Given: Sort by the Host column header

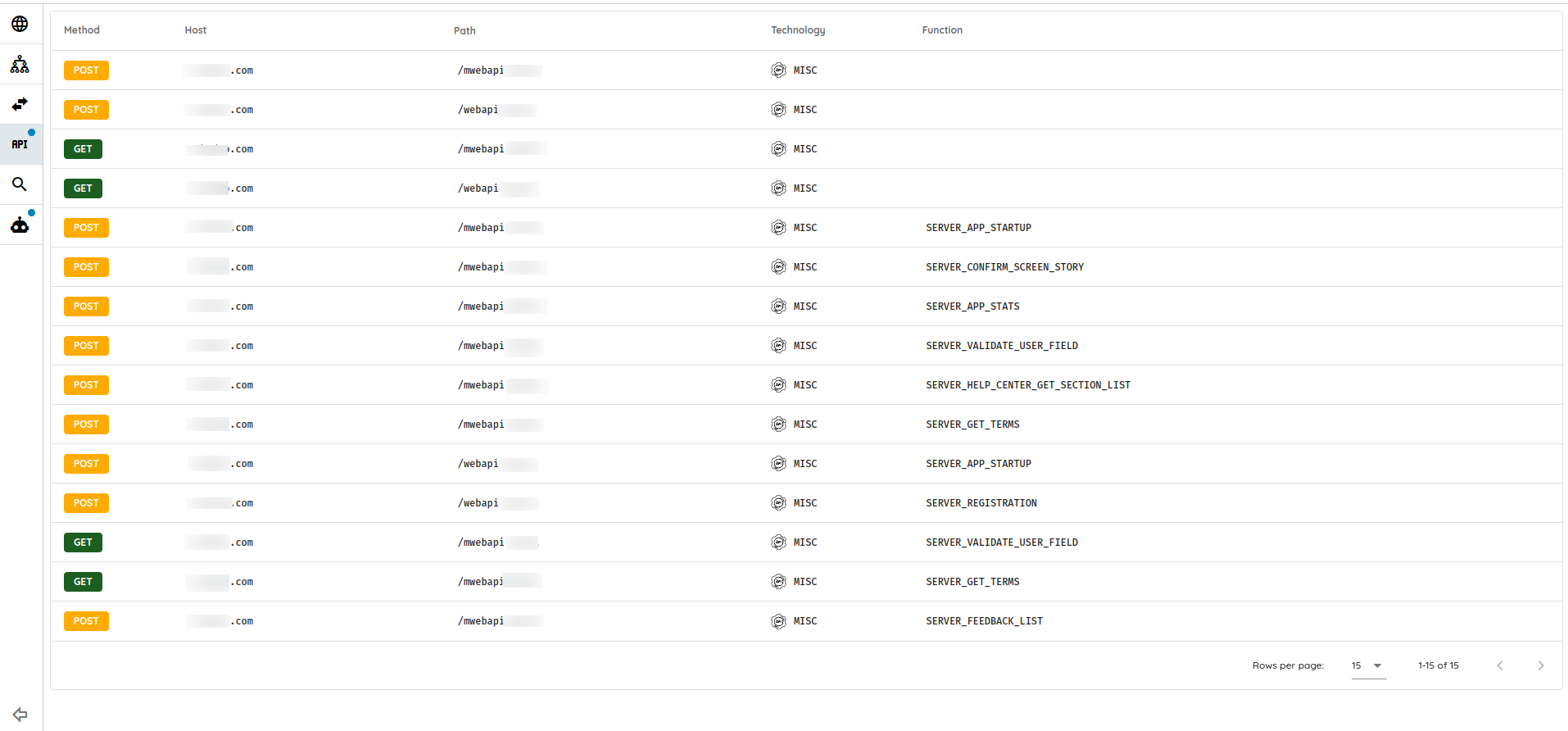Looking at the screenshot, I should click(196, 30).
